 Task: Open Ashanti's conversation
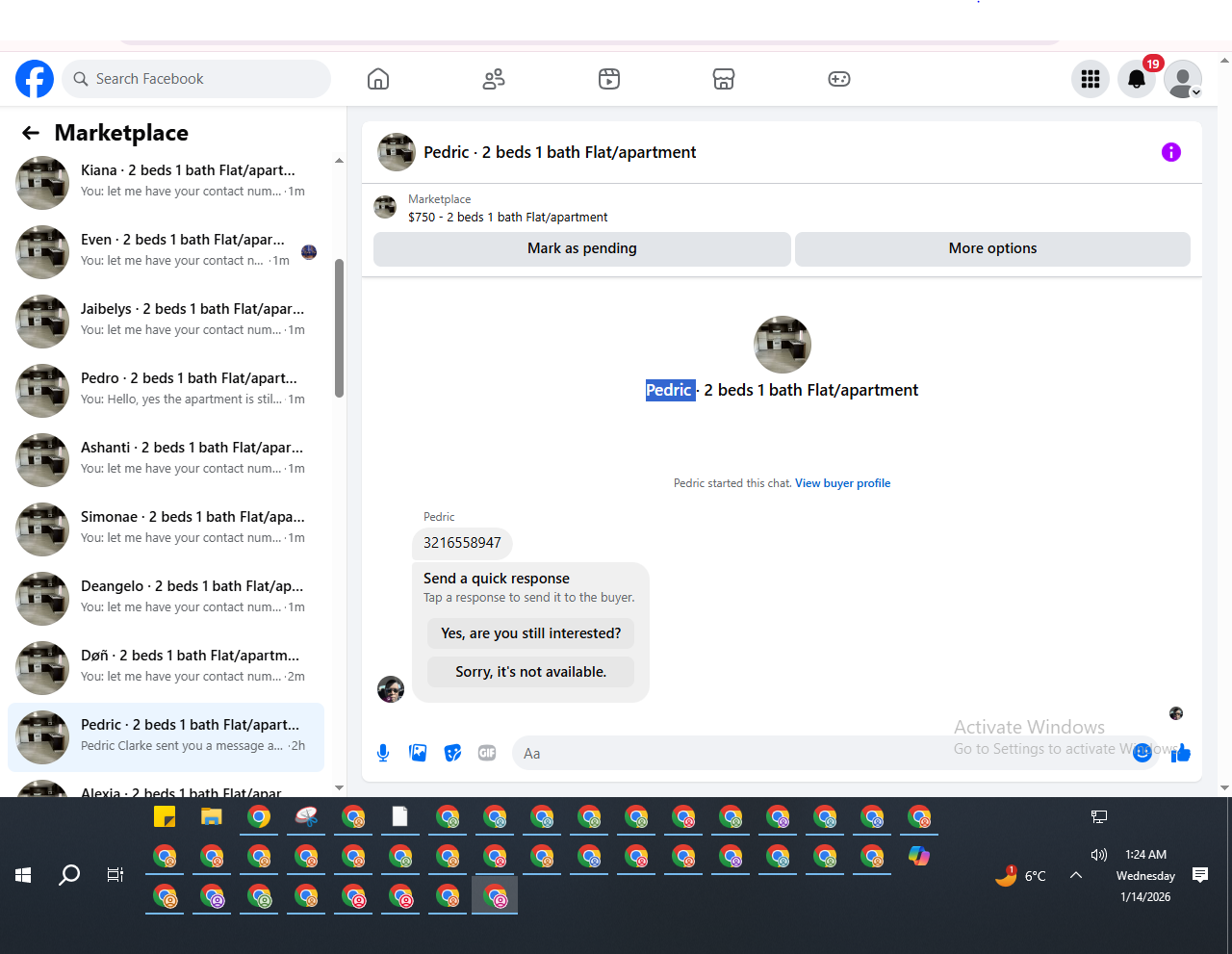coord(166,460)
